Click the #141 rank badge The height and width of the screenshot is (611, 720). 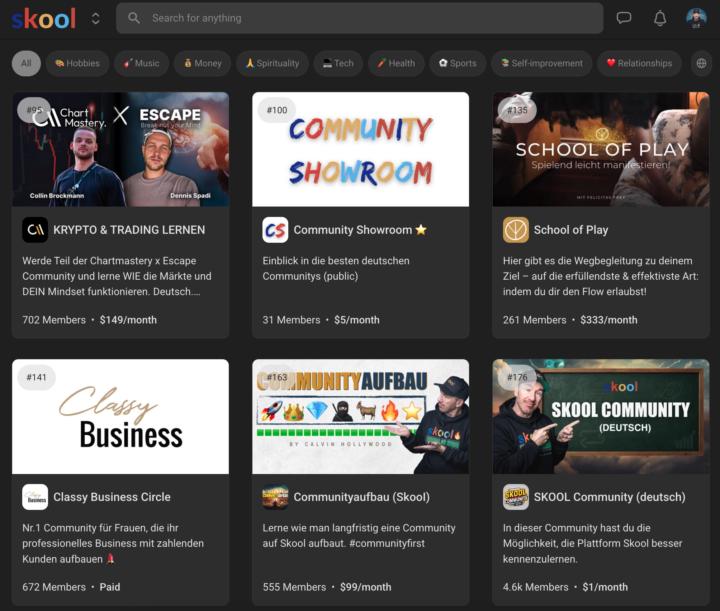[x=36, y=377]
